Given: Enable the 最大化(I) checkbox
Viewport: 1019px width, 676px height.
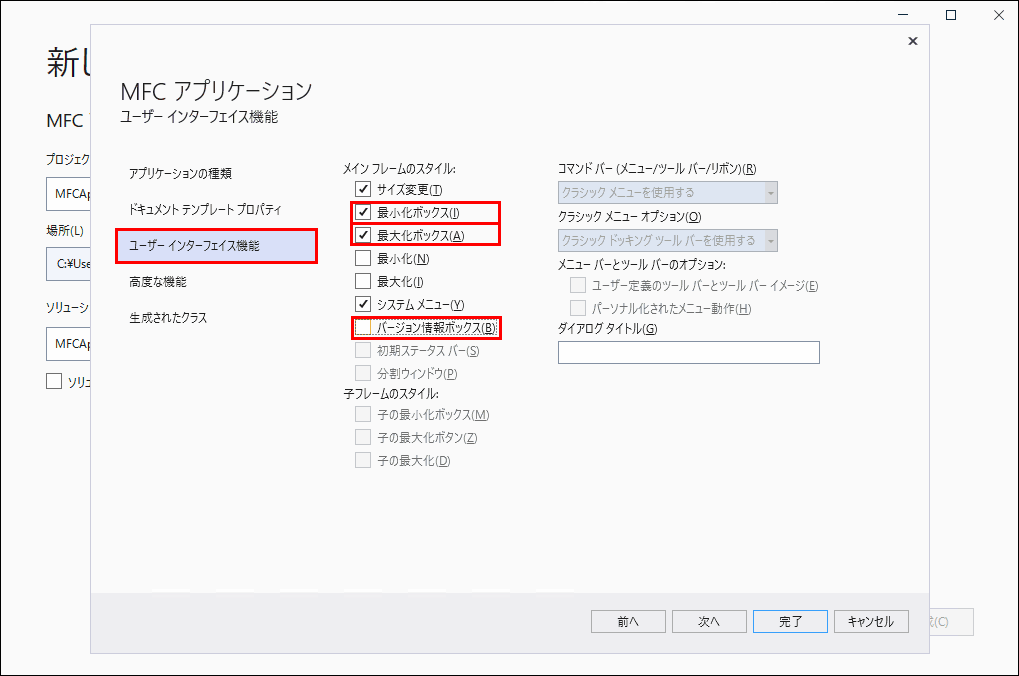Looking at the screenshot, I should tap(363, 281).
